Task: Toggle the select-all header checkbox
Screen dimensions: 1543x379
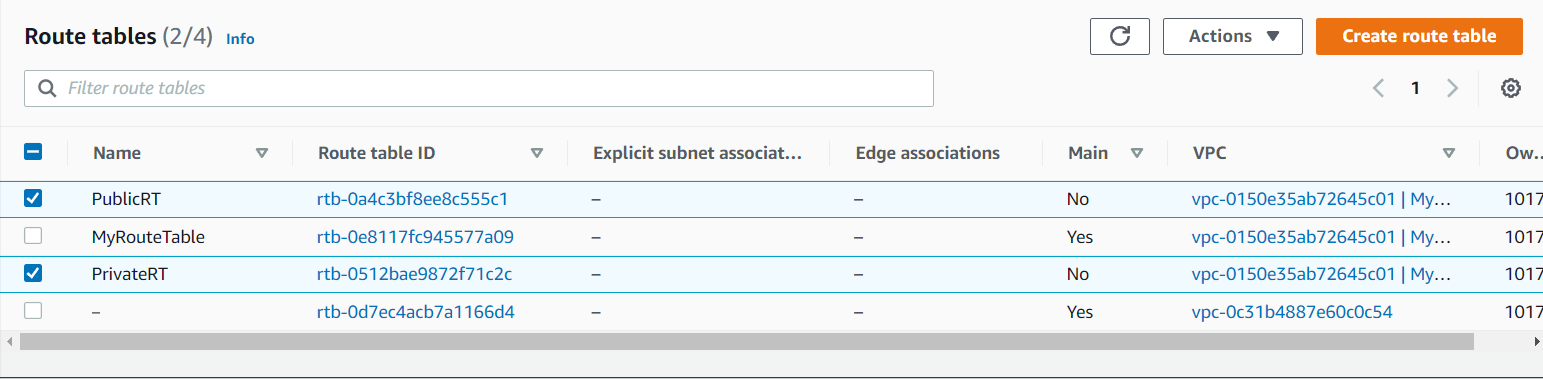Action: coord(33,152)
